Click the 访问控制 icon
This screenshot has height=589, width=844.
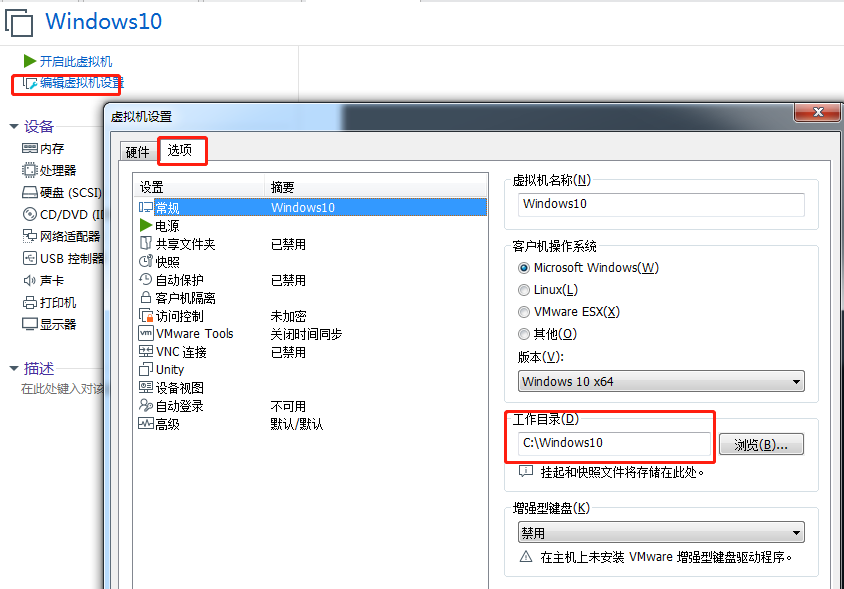(146, 315)
